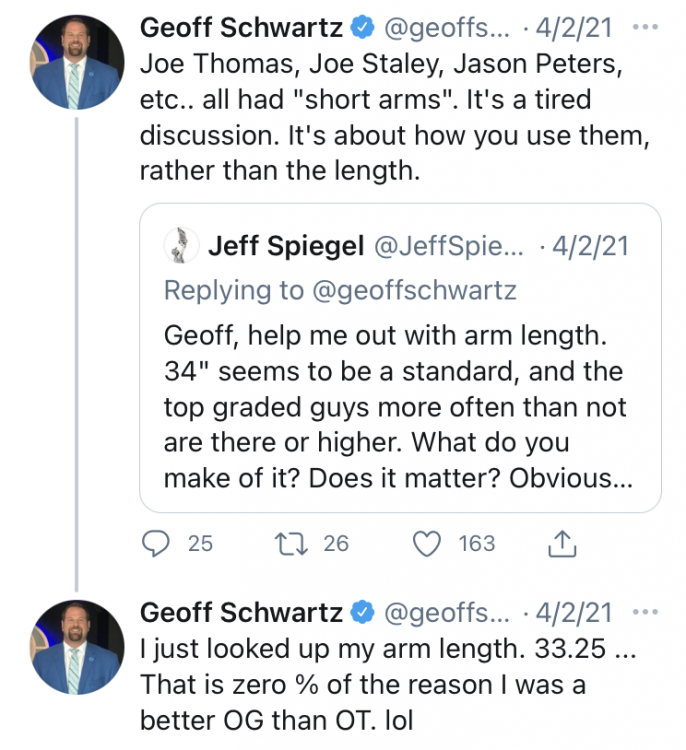Open the reply tweet about 33.25 arm length
The image size is (686, 750).
tap(390, 685)
